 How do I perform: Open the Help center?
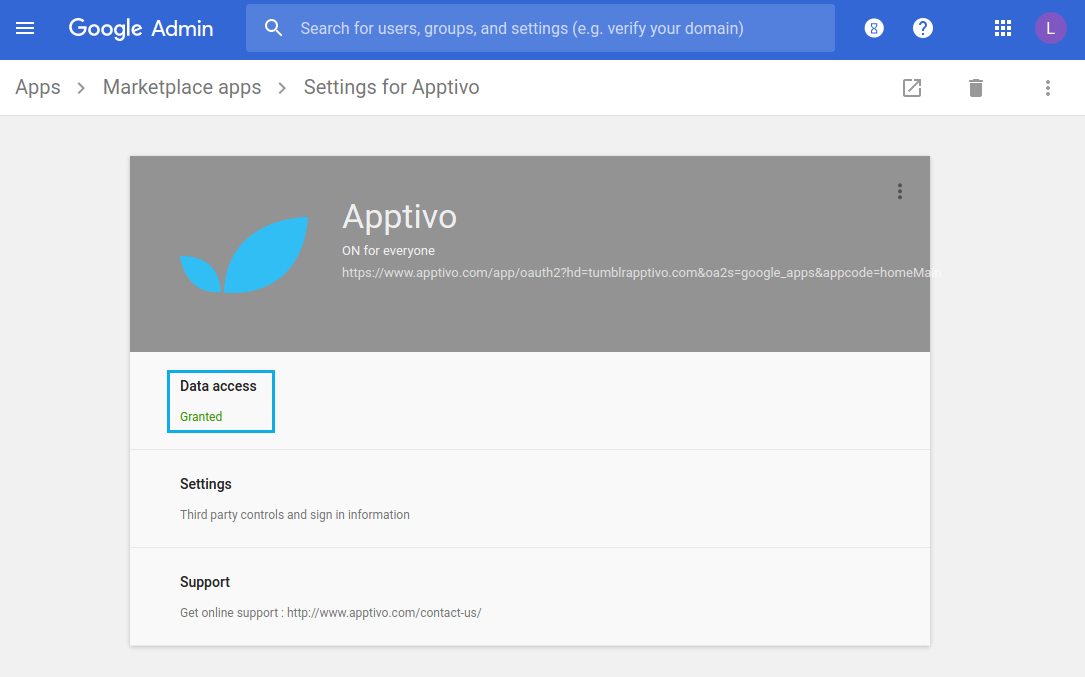922,27
